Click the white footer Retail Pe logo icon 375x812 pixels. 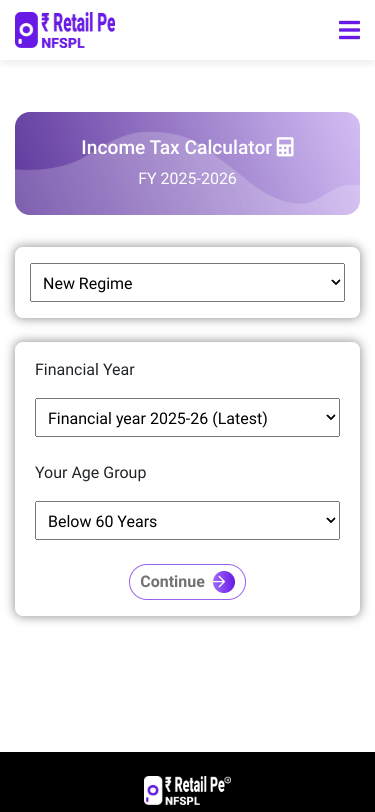pyautogui.click(x=153, y=790)
